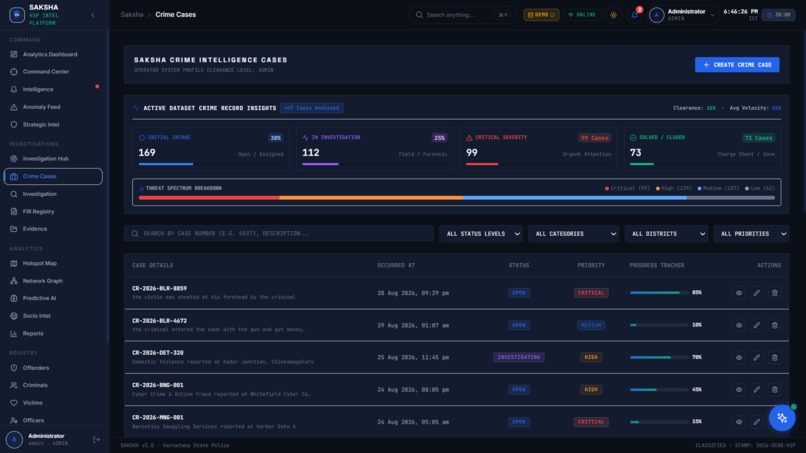806x453 pixels.
Task: Click the Evidence folder icon
Action: [14, 229]
